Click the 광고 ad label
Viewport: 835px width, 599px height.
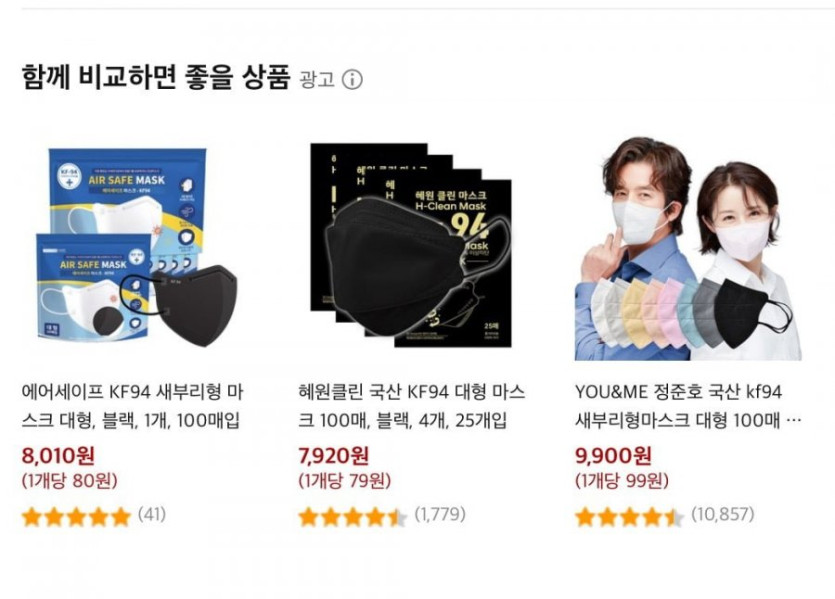[x=317, y=80]
